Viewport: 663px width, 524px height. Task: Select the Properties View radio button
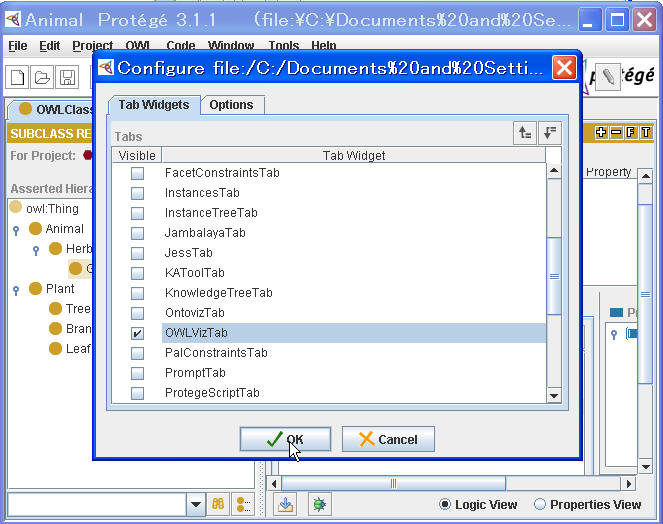541,505
